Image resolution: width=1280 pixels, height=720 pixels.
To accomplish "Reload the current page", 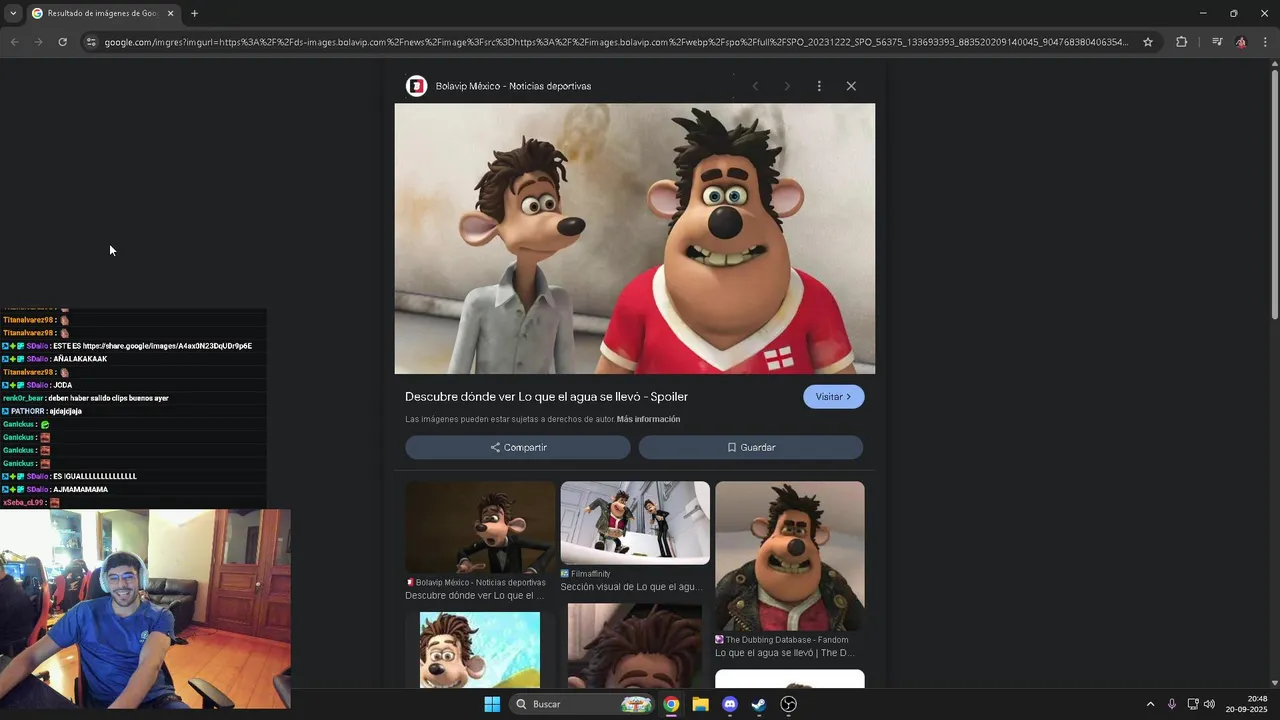I will pyautogui.click(x=62, y=42).
